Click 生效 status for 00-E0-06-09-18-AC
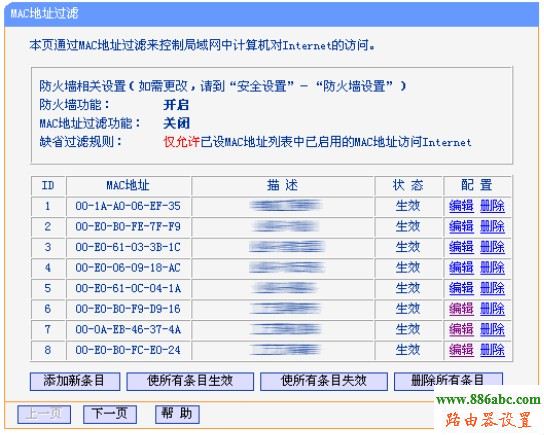This screenshot has height=435, width=544. tap(408, 267)
